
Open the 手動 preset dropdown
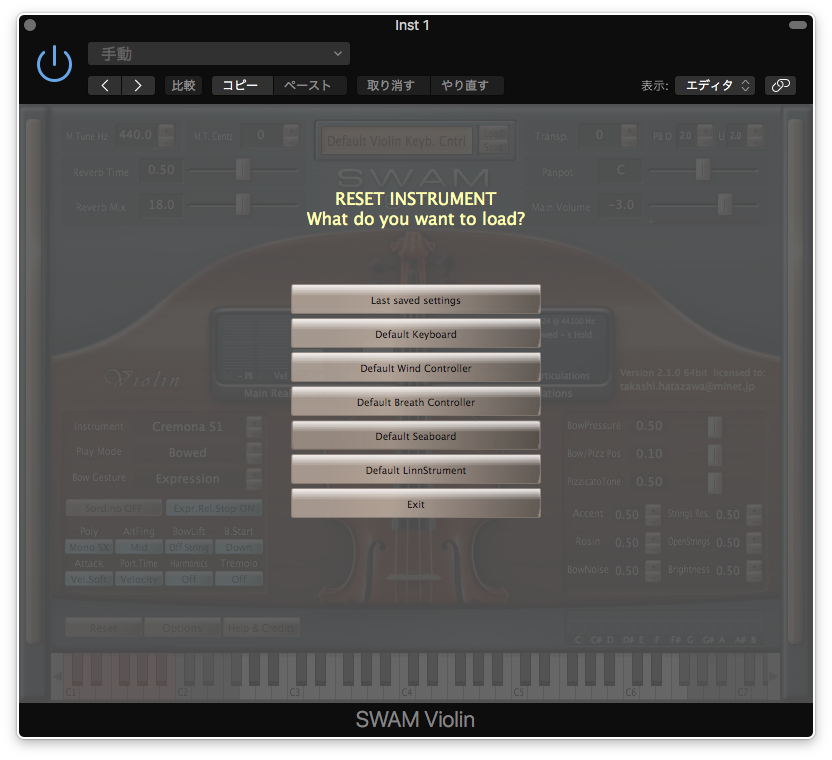[x=219, y=54]
